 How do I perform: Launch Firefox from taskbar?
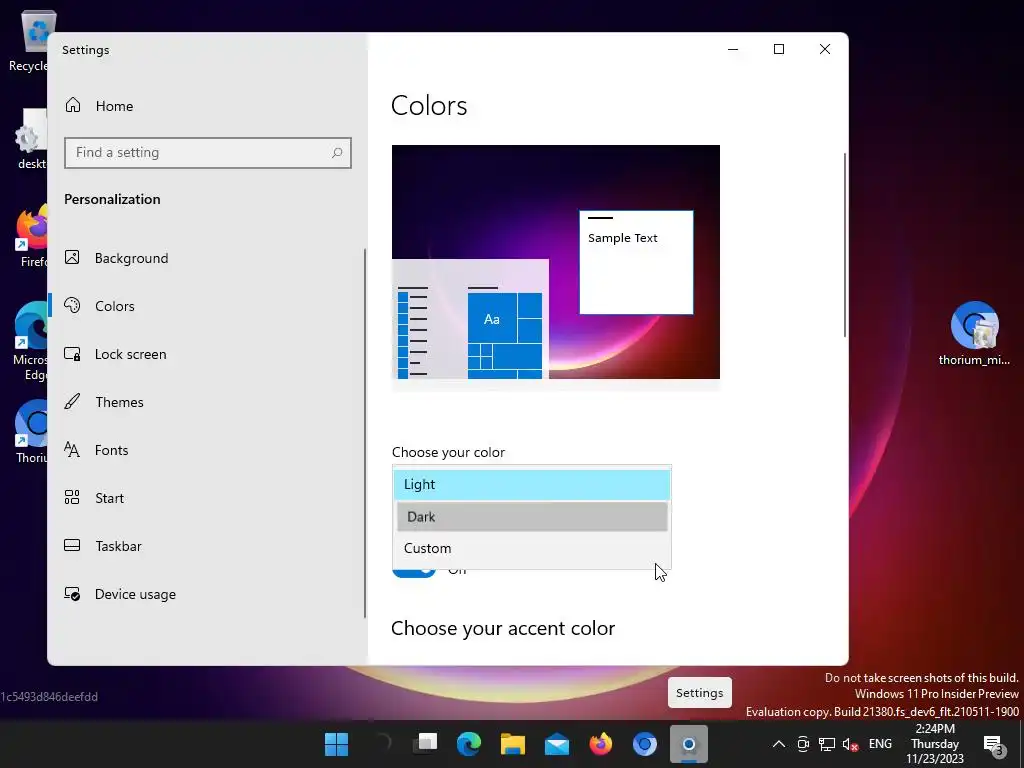click(601, 744)
